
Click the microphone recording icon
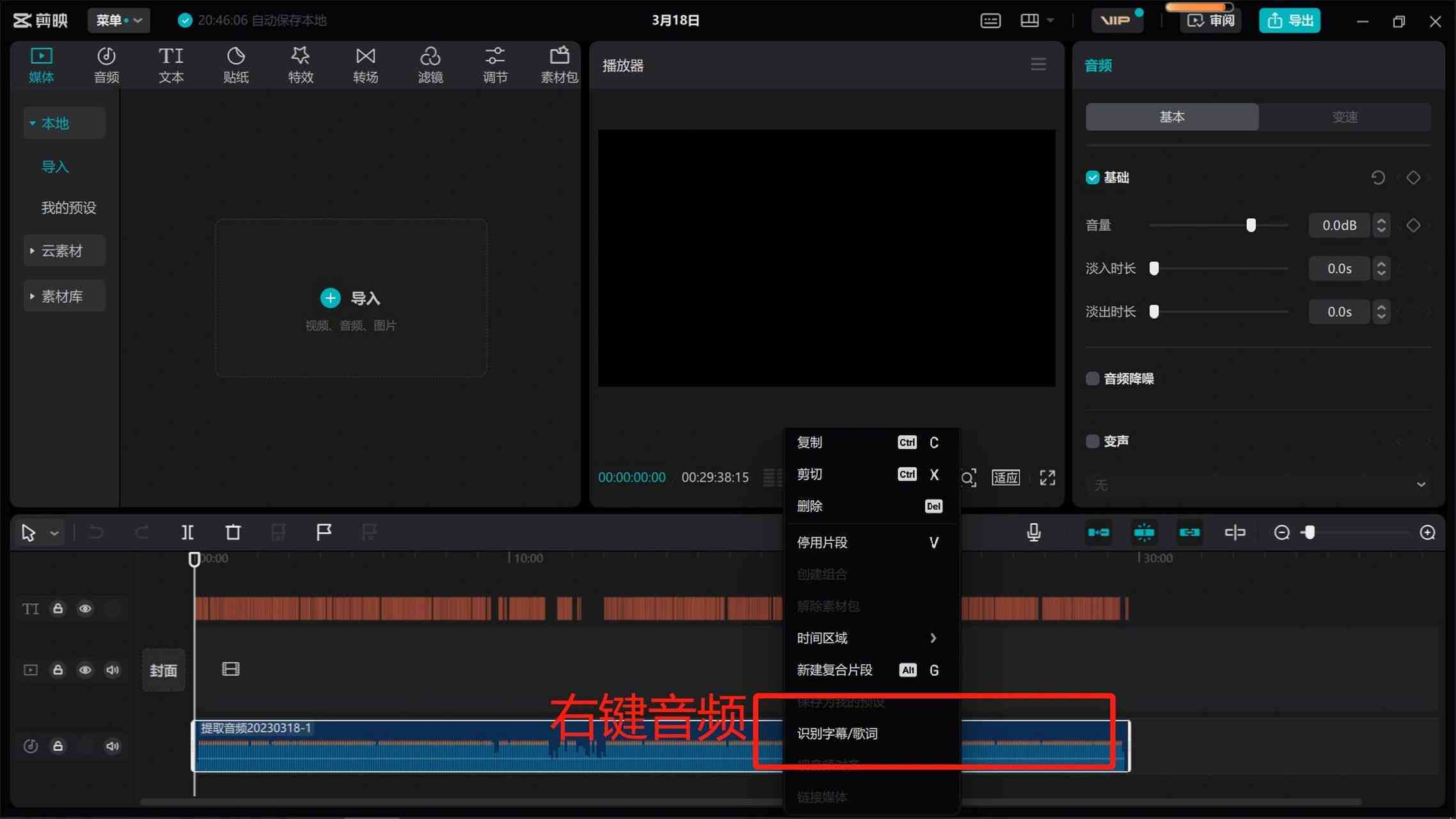click(x=1035, y=531)
